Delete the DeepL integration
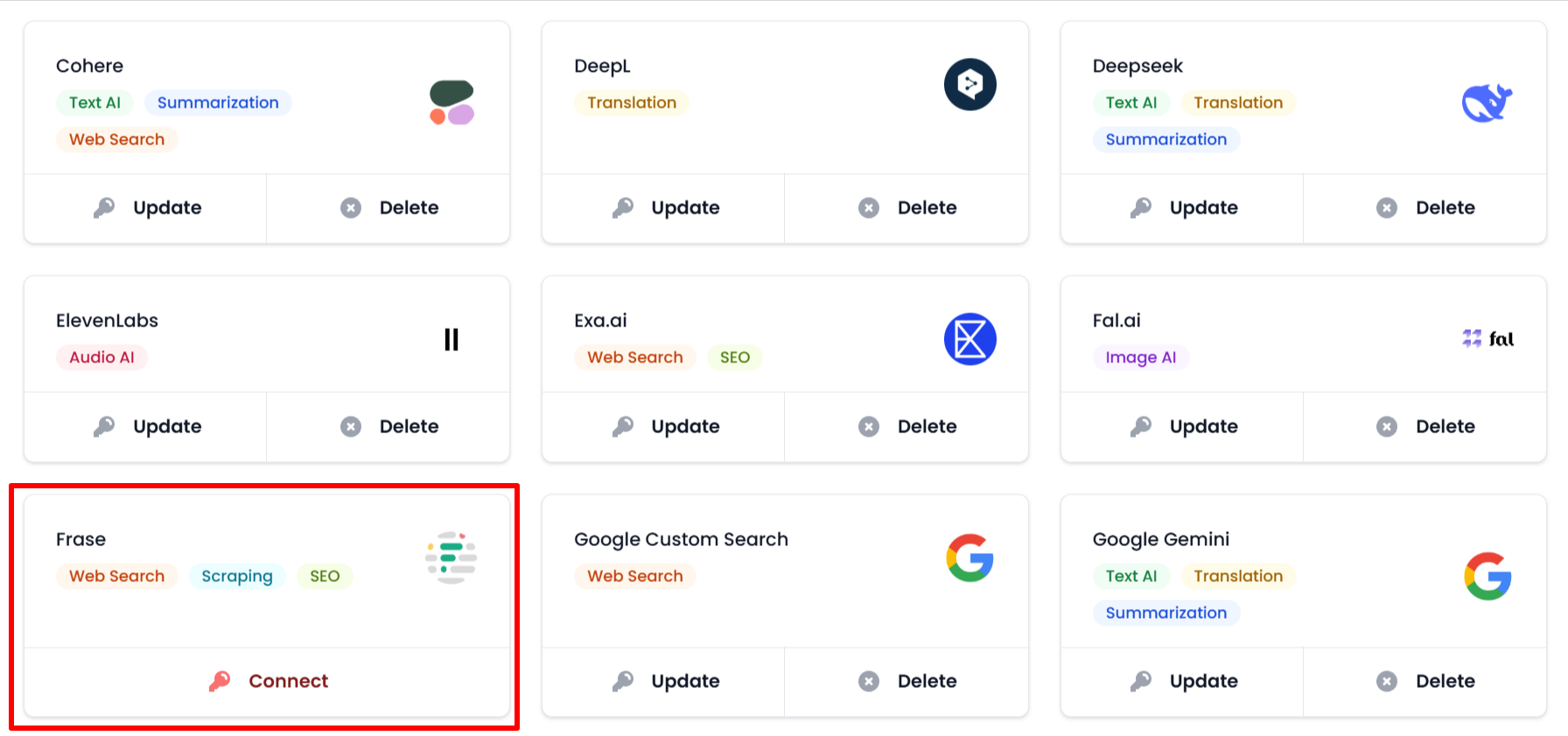The width and height of the screenshot is (1568, 736). click(906, 207)
